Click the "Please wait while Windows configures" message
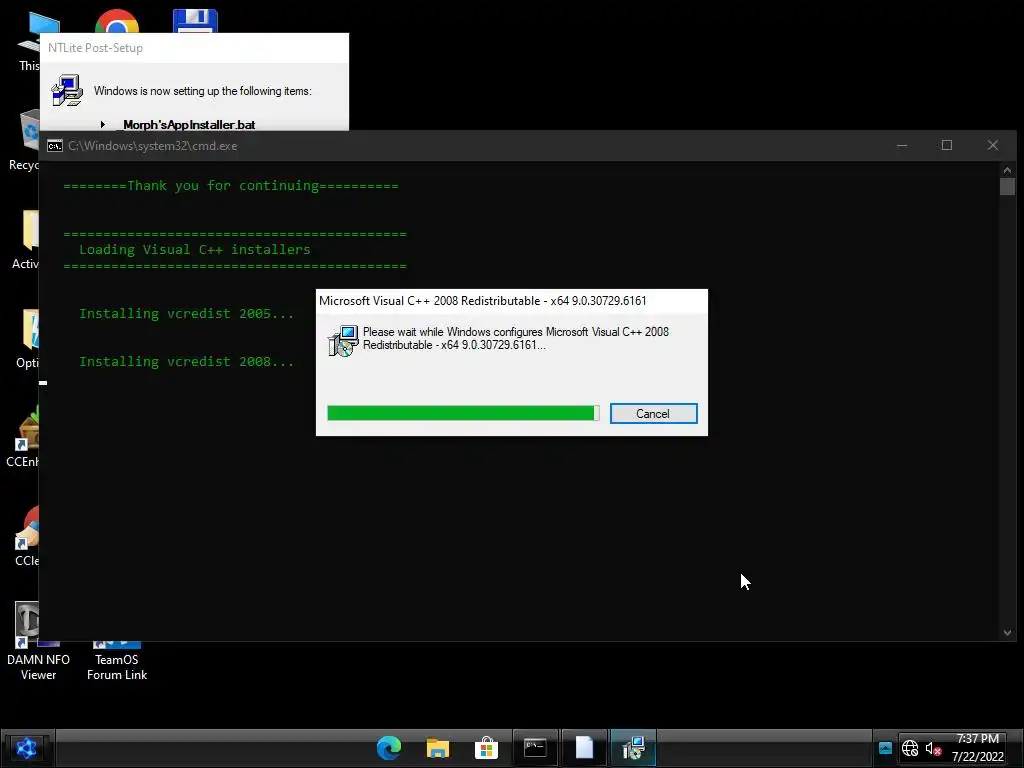 (x=515, y=338)
